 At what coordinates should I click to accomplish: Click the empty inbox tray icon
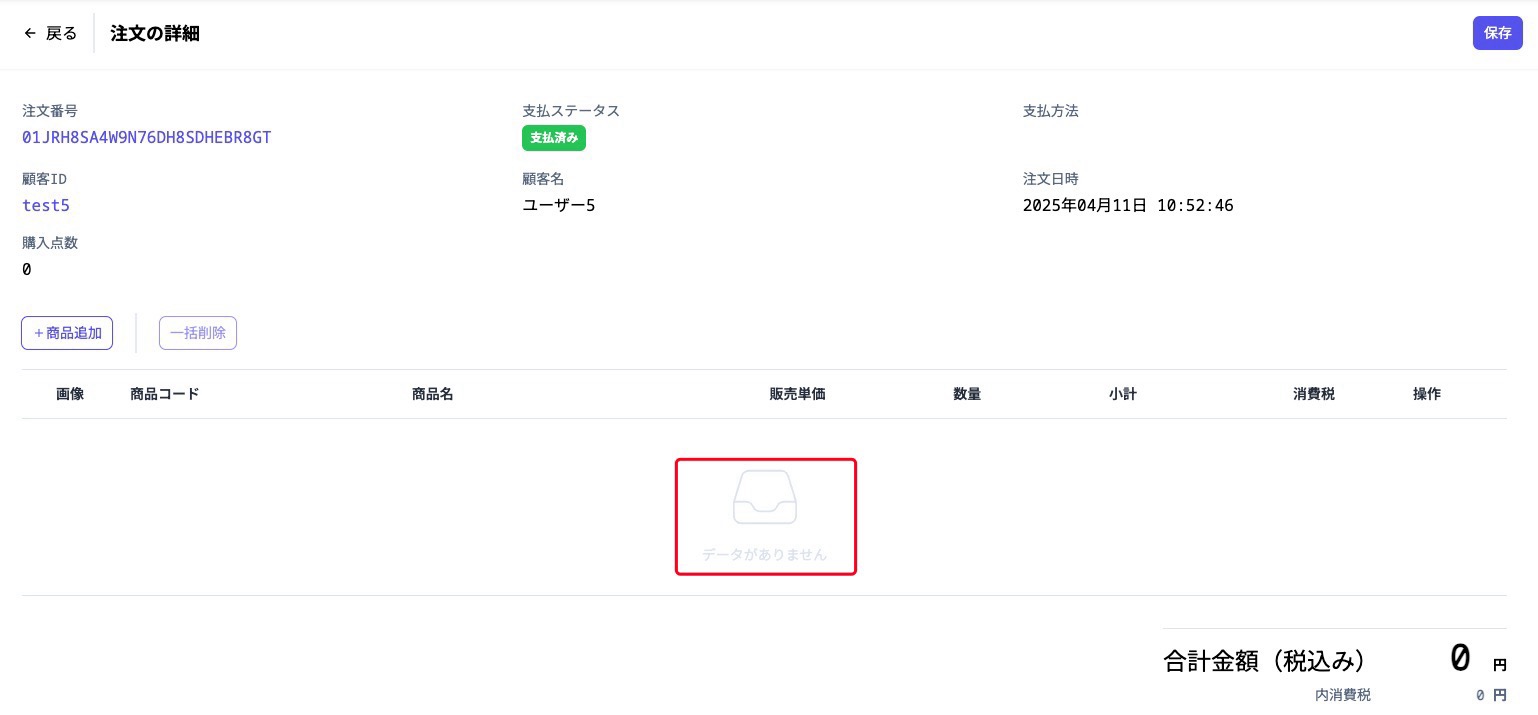point(765,497)
